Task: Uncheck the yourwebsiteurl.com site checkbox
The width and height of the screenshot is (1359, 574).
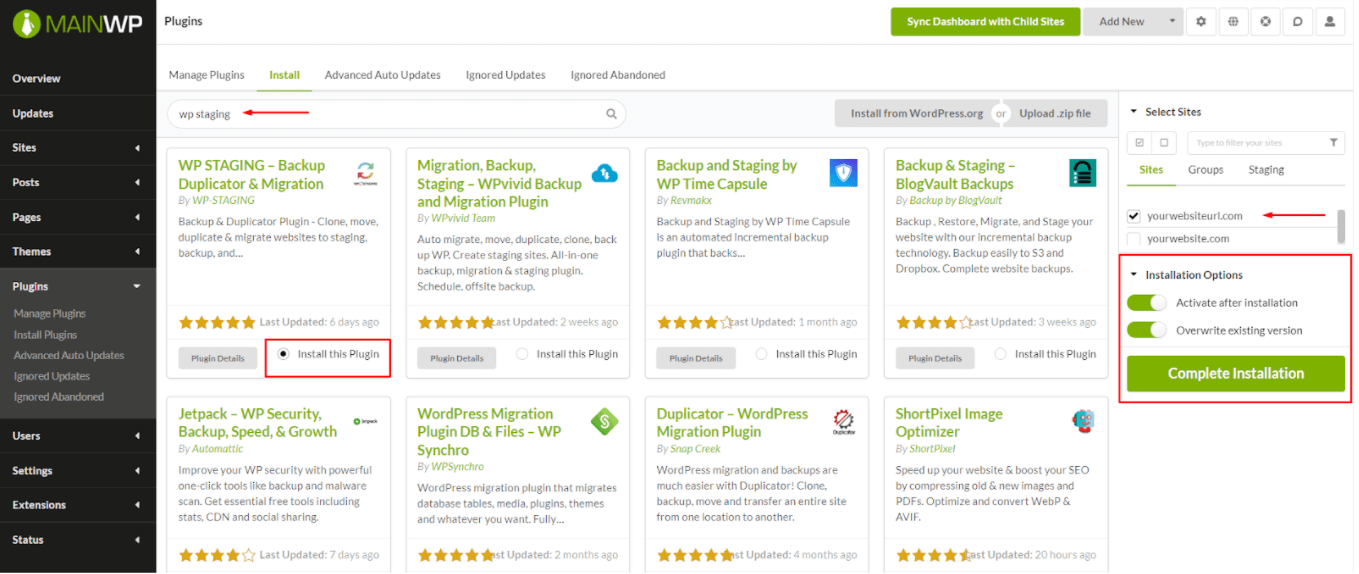Action: click(1133, 216)
